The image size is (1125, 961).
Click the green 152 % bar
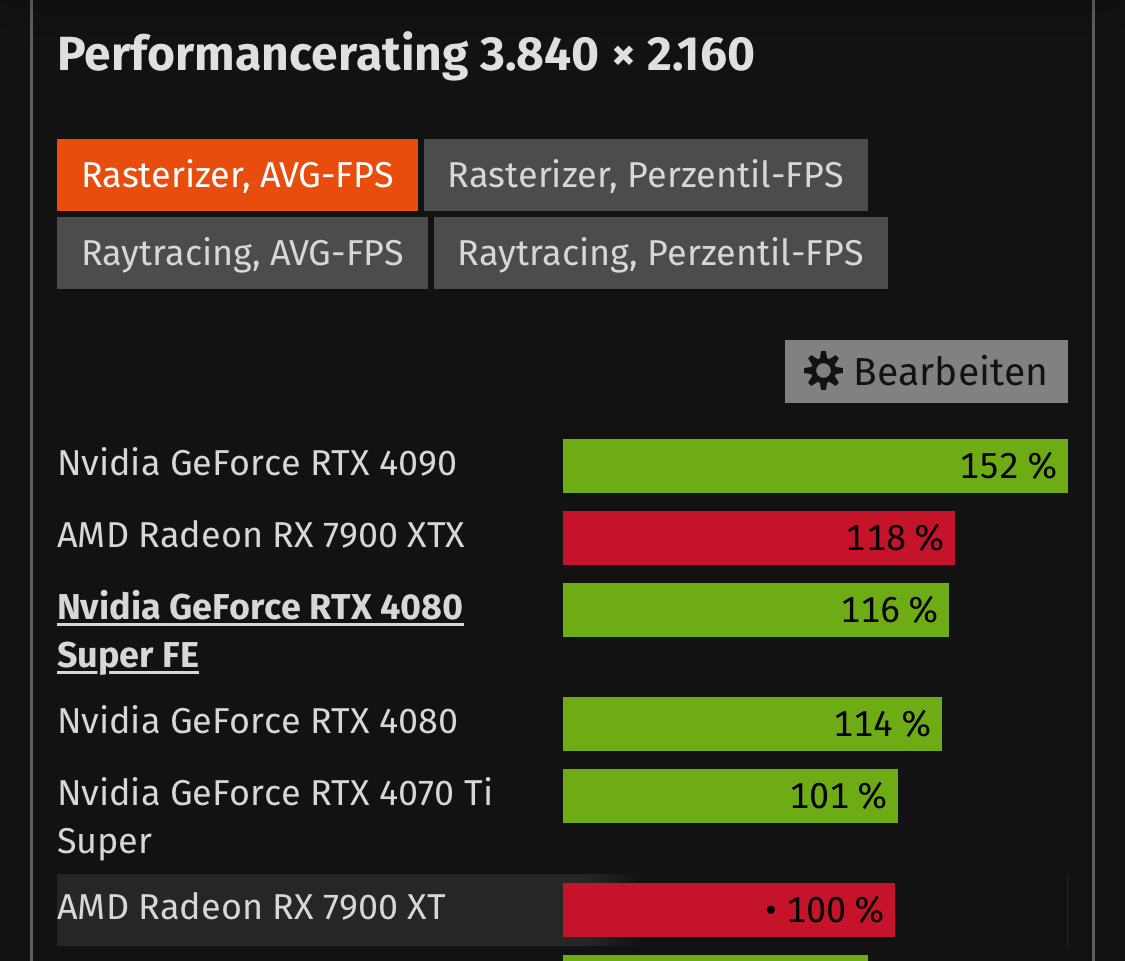tap(815, 466)
